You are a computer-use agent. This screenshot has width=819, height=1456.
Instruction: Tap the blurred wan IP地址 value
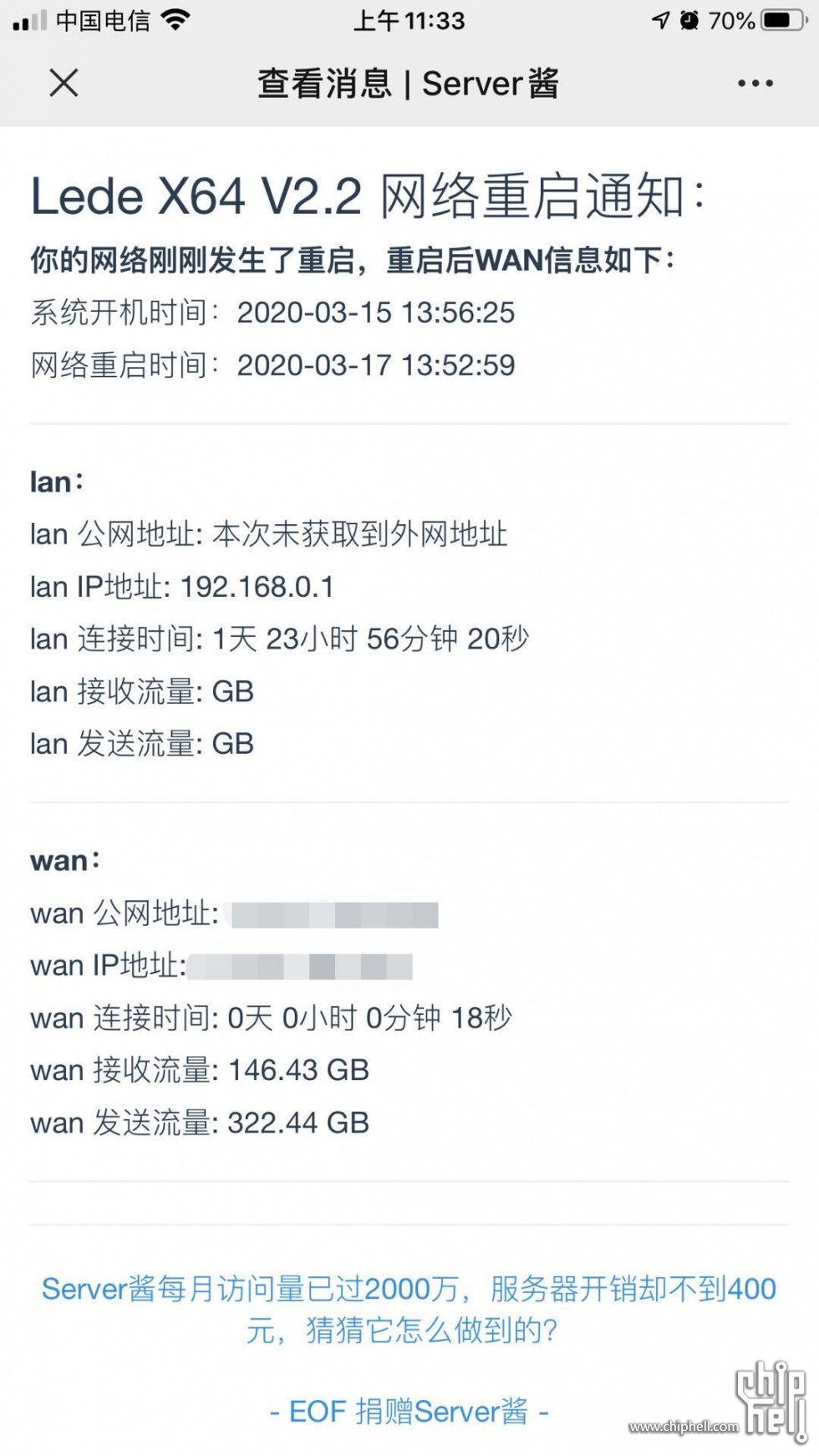pos(300,967)
